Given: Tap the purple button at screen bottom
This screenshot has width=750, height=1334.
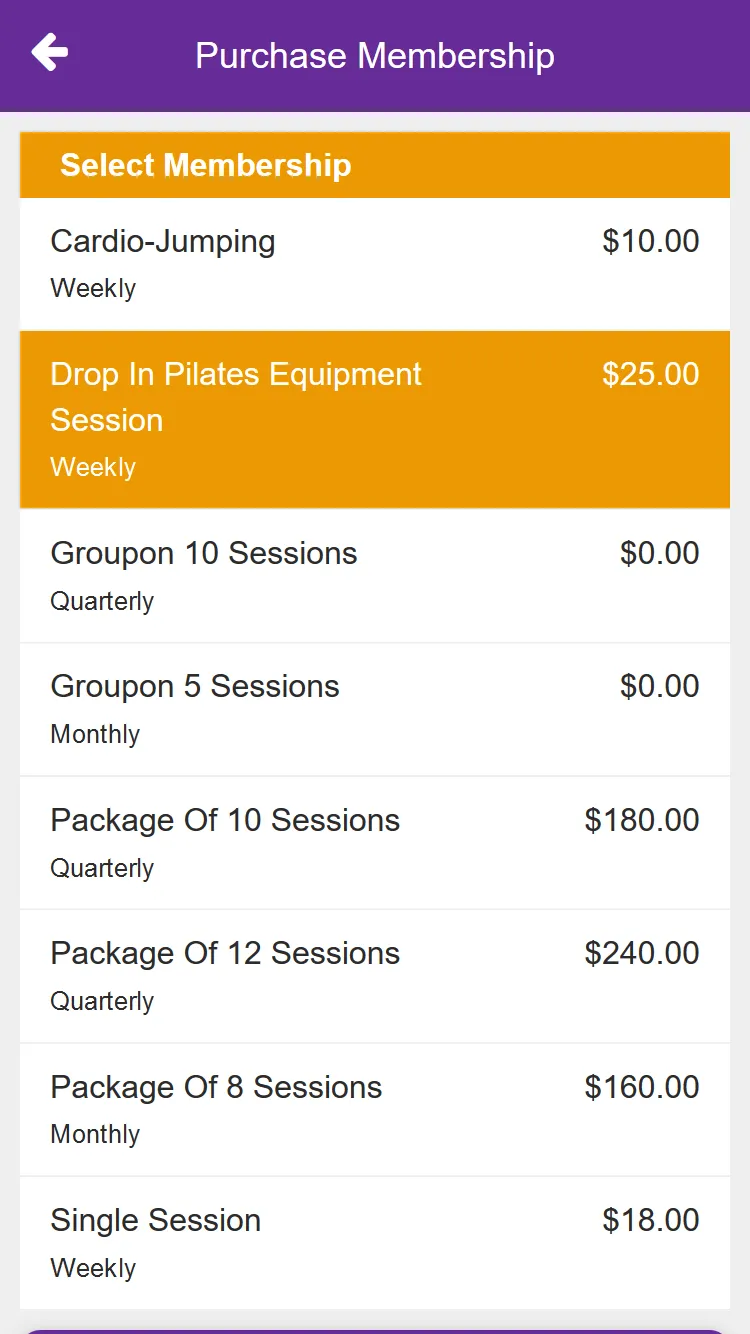Looking at the screenshot, I should click(x=375, y=1331).
